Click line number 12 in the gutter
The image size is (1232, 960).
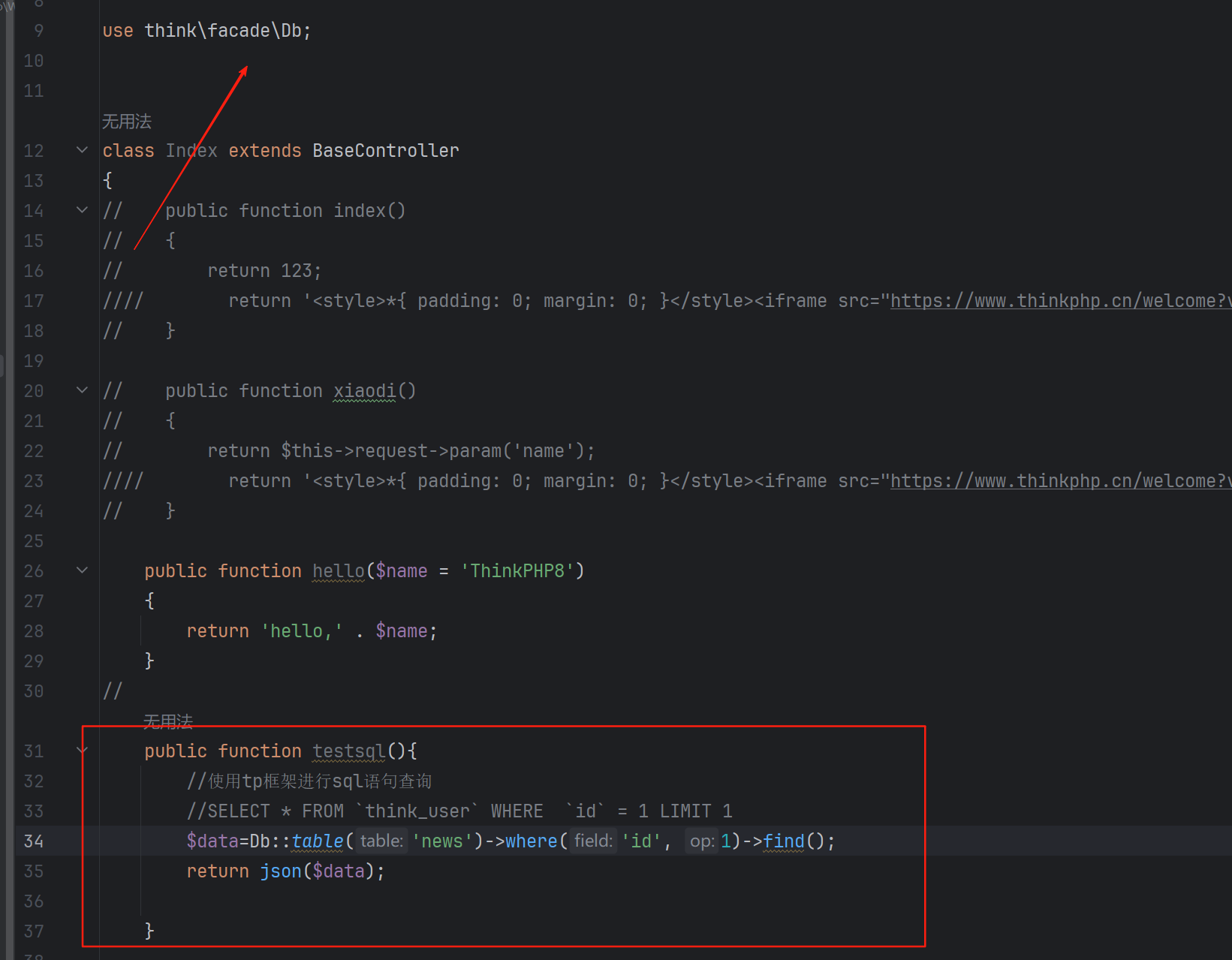[34, 151]
